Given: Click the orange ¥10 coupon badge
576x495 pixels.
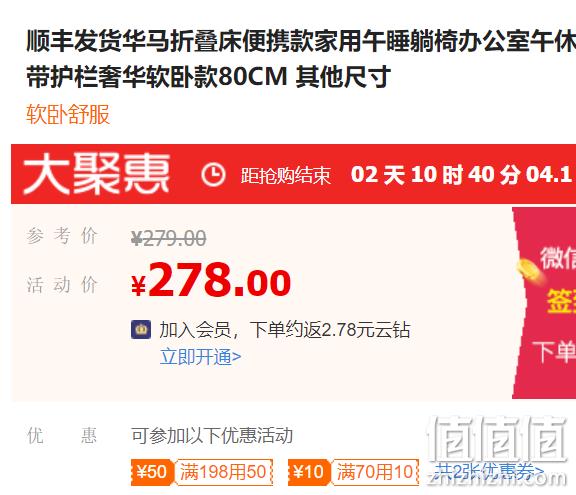Looking at the screenshot, I should point(309,472).
